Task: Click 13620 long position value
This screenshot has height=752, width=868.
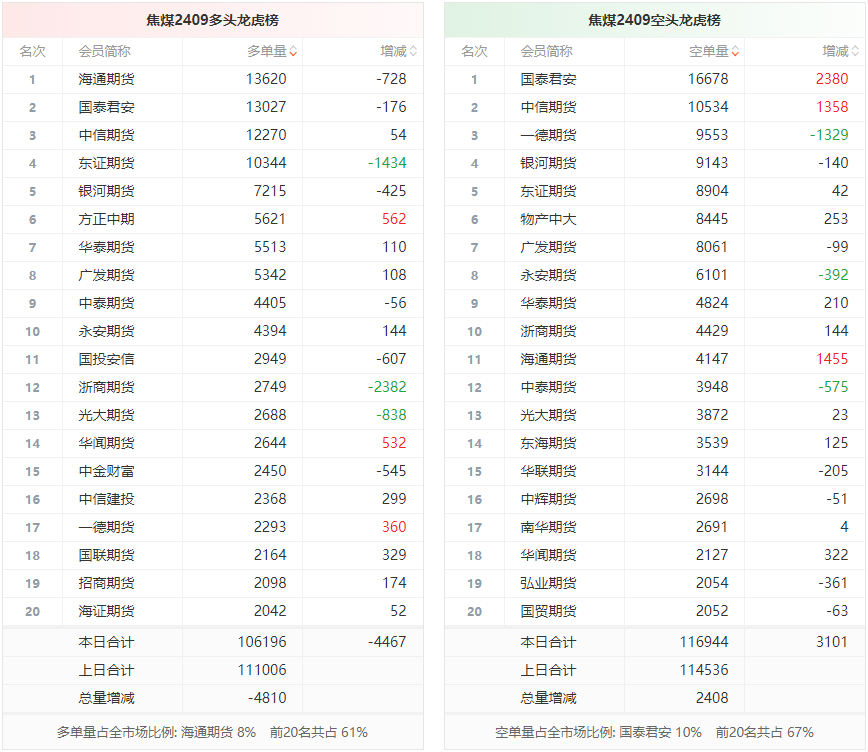Action: [x=266, y=79]
